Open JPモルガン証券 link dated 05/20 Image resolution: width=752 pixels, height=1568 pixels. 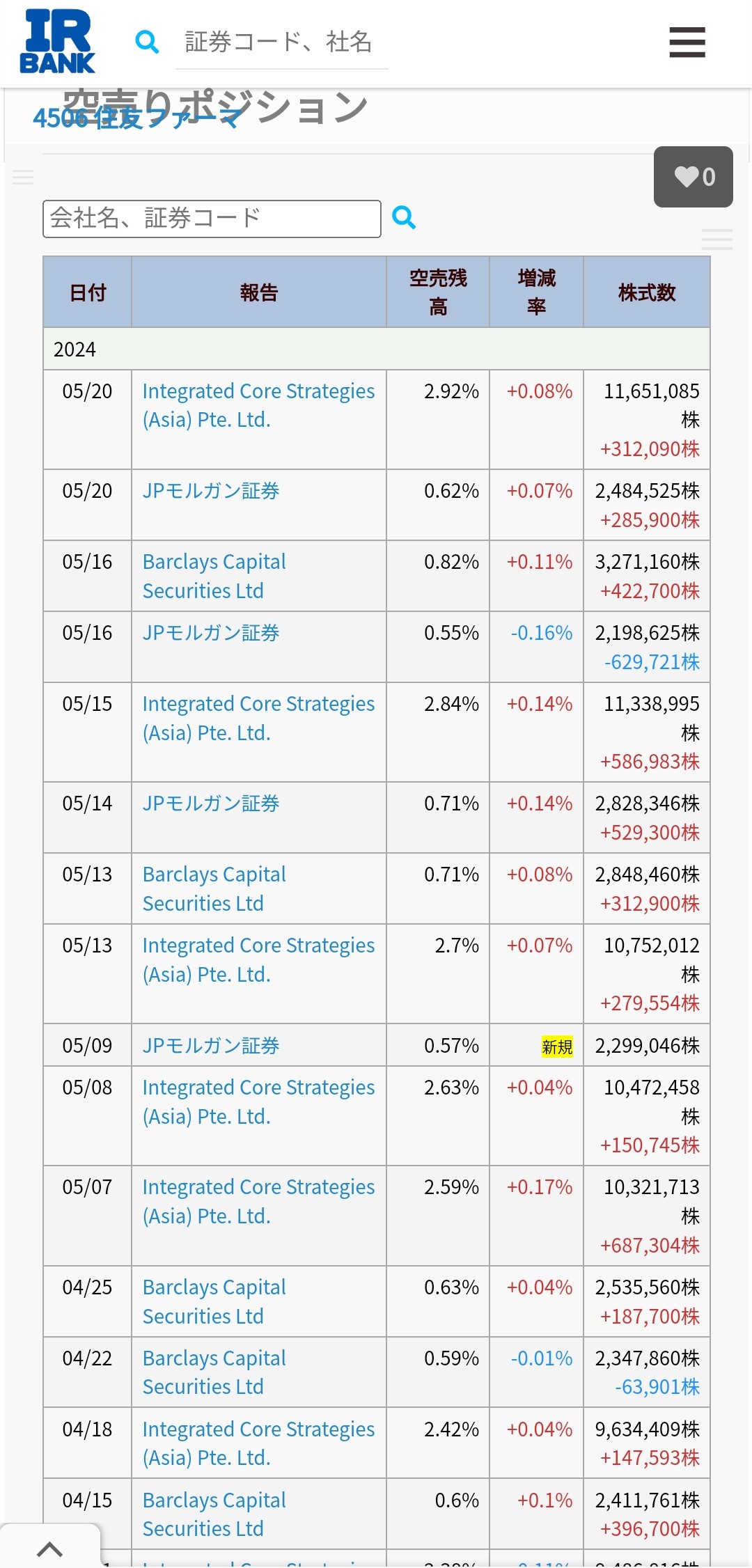[x=211, y=491]
